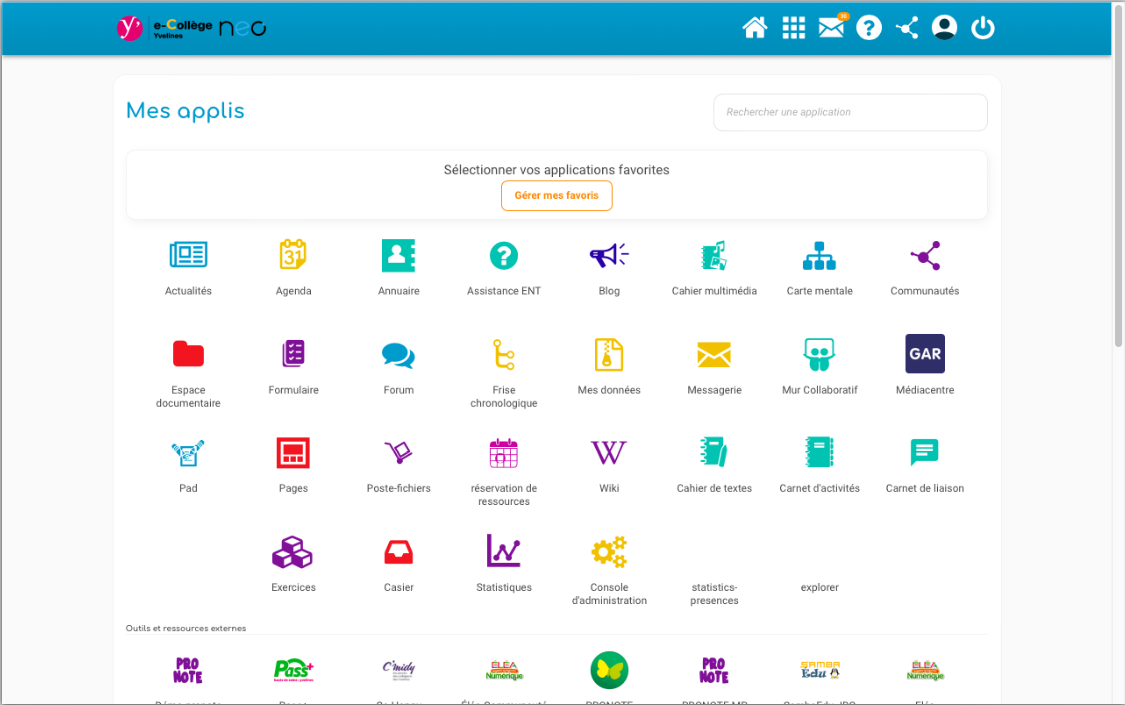Open the Actualités news app
This screenshot has width=1125, height=705.
click(188, 257)
